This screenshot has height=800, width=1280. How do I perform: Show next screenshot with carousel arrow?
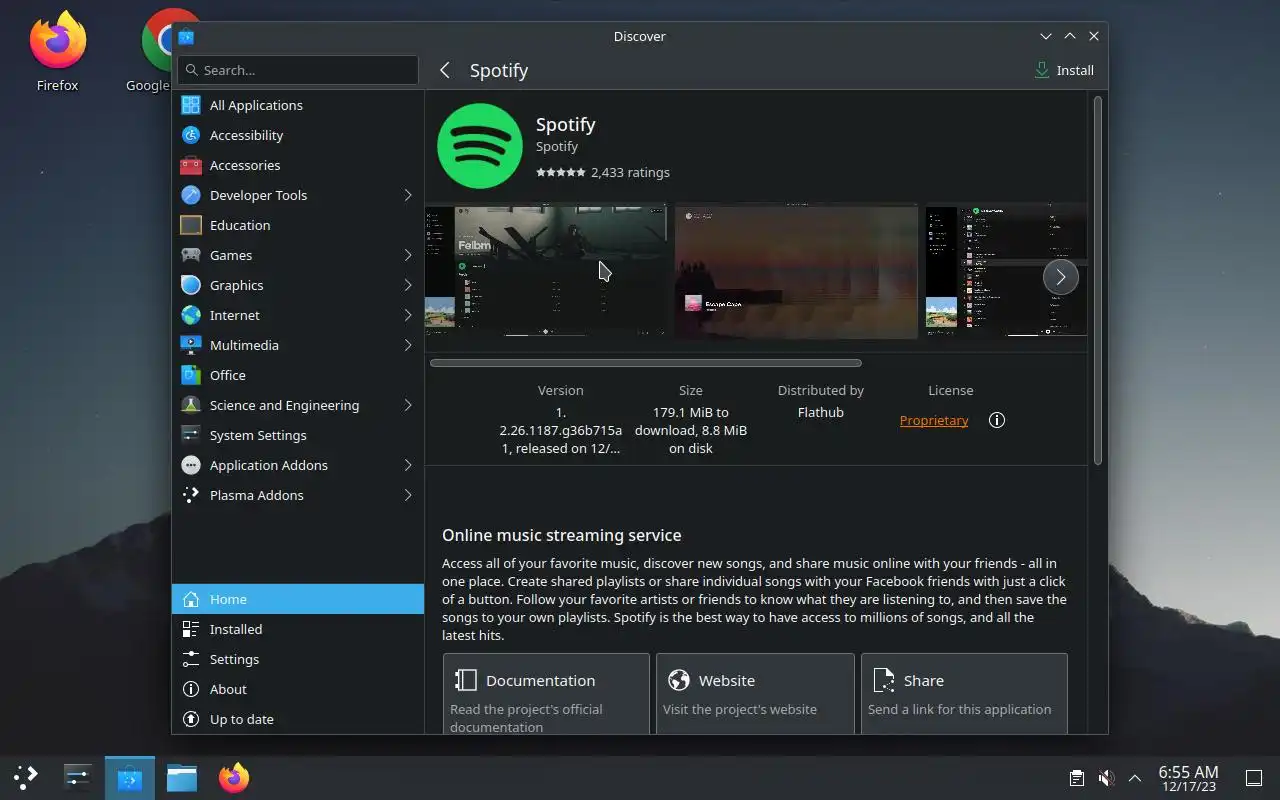[1061, 277]
